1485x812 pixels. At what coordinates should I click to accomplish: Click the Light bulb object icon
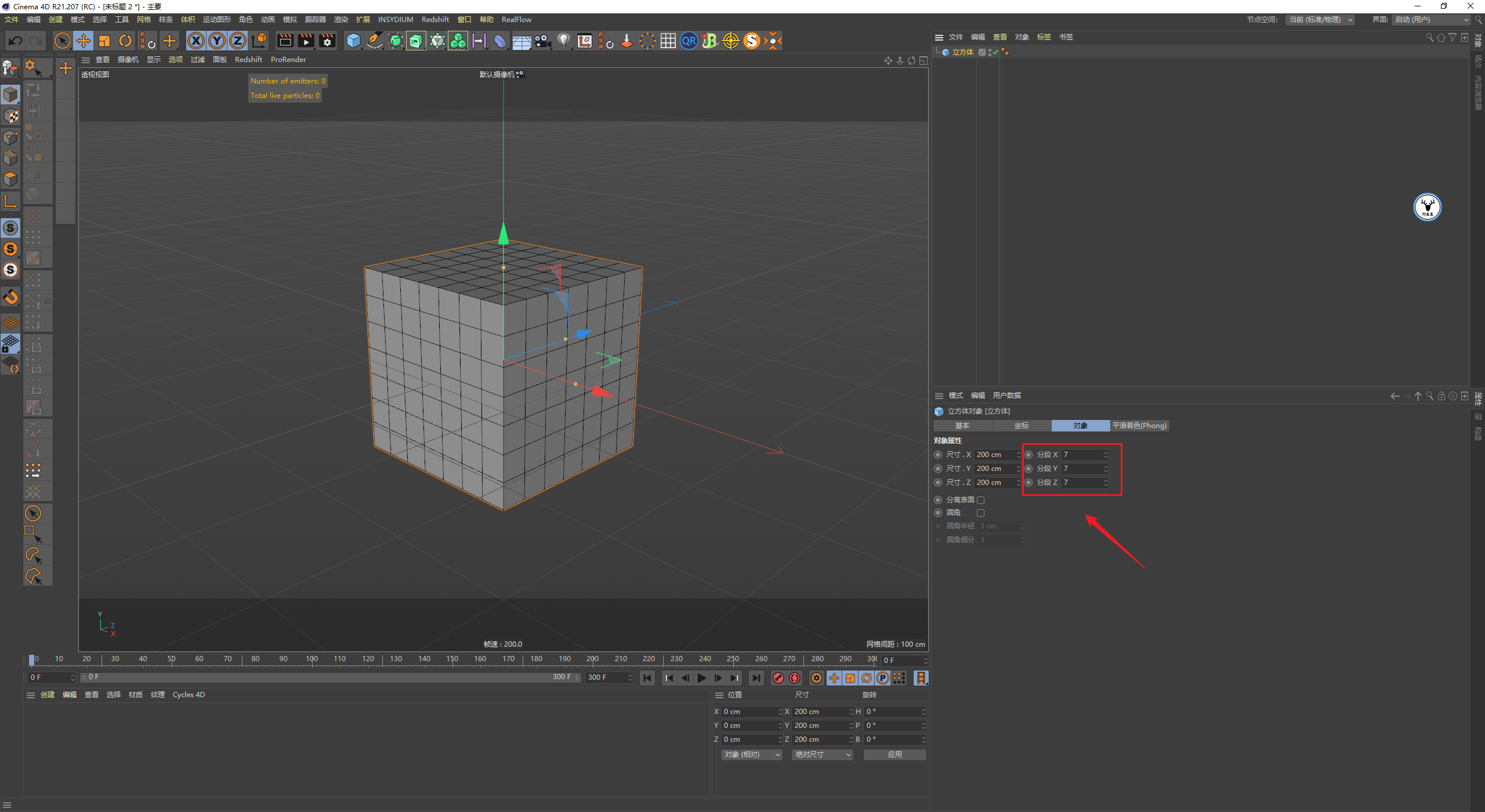tap(563, 41)
